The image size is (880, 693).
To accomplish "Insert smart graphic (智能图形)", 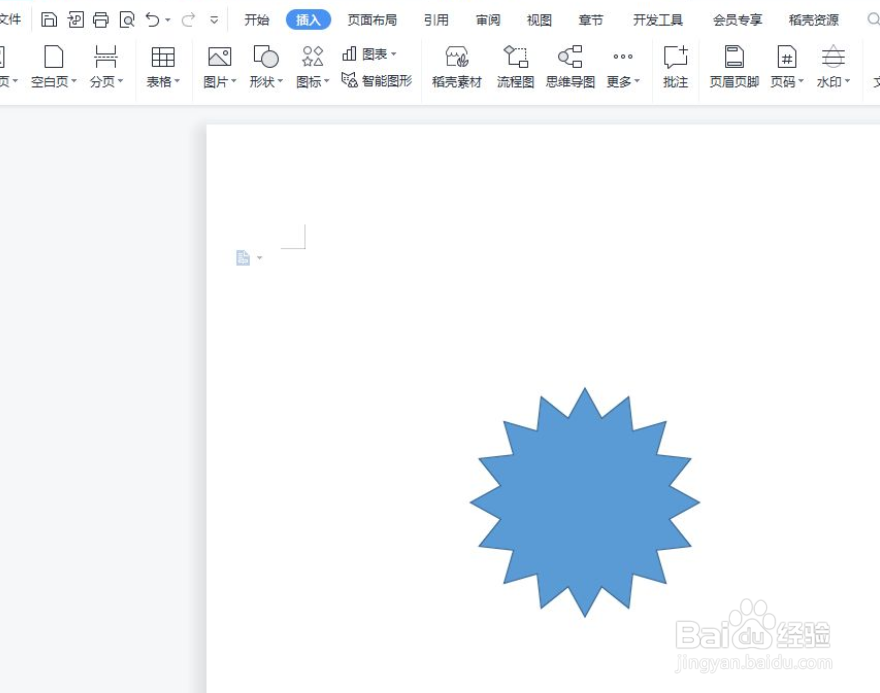I will tap(377, 81).
